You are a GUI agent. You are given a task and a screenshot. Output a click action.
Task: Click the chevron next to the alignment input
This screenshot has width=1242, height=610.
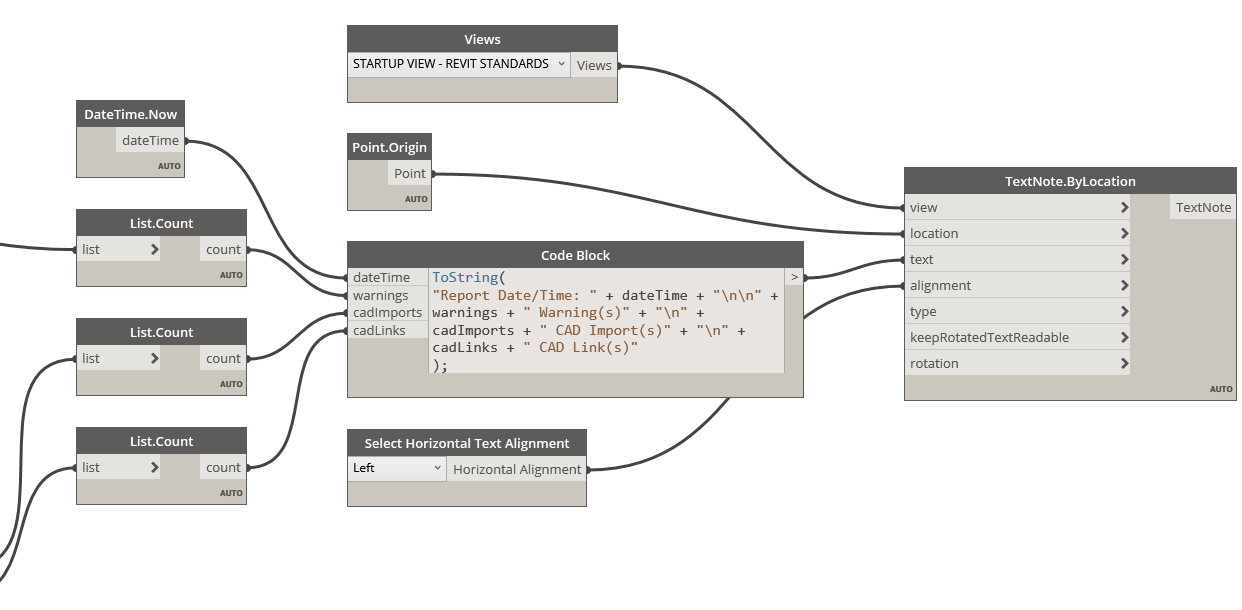(x=1124, y=285)
